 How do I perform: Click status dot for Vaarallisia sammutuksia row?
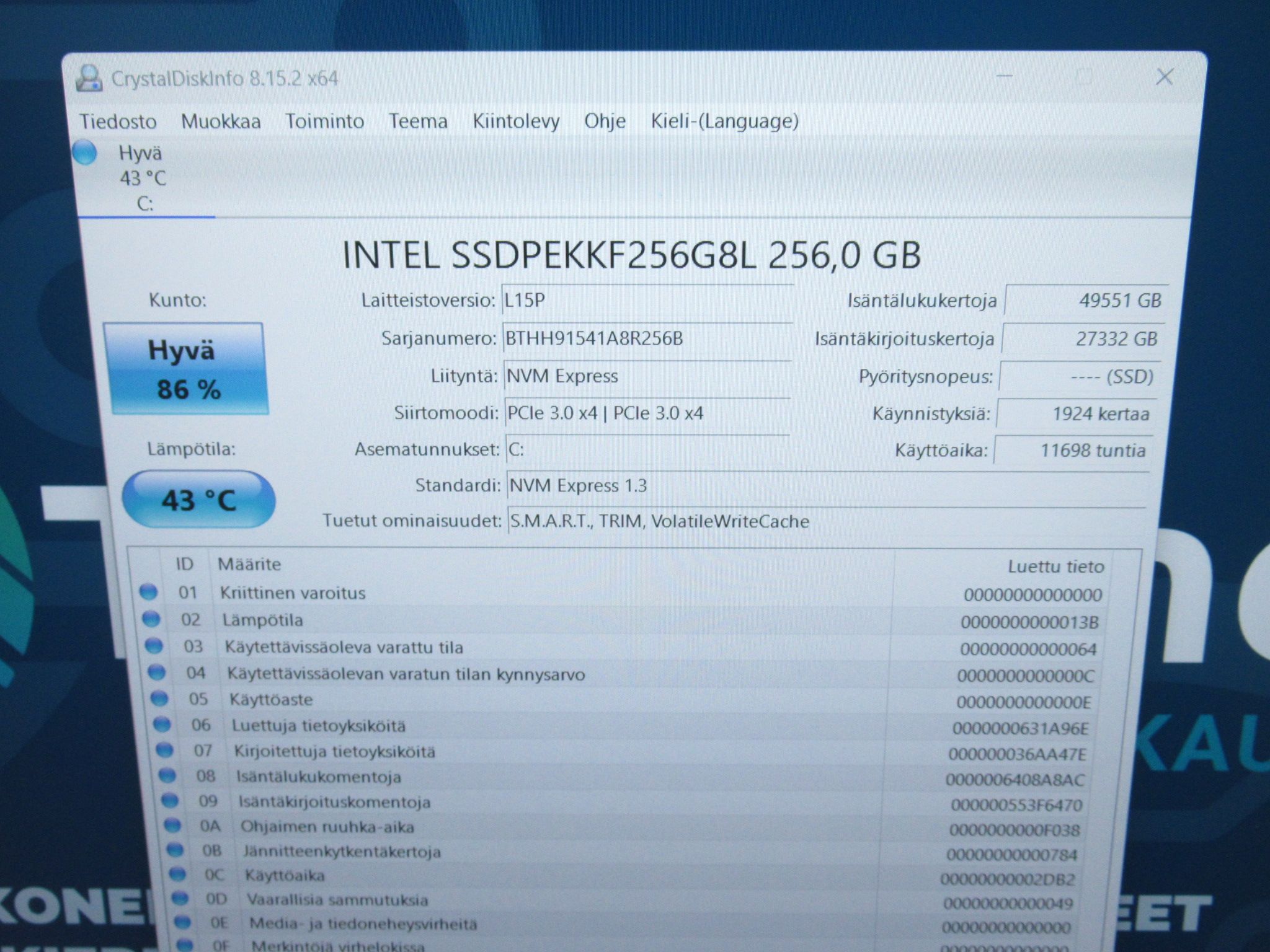coord(180,898)
